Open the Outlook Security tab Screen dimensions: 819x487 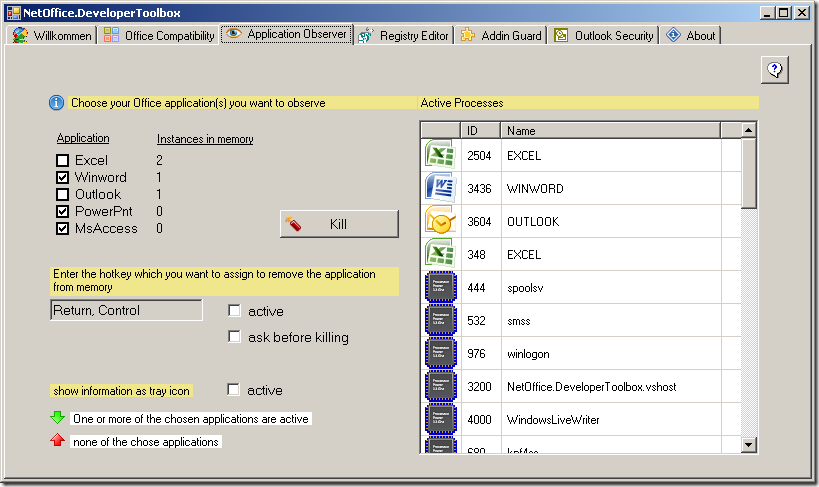click(604, 35)
